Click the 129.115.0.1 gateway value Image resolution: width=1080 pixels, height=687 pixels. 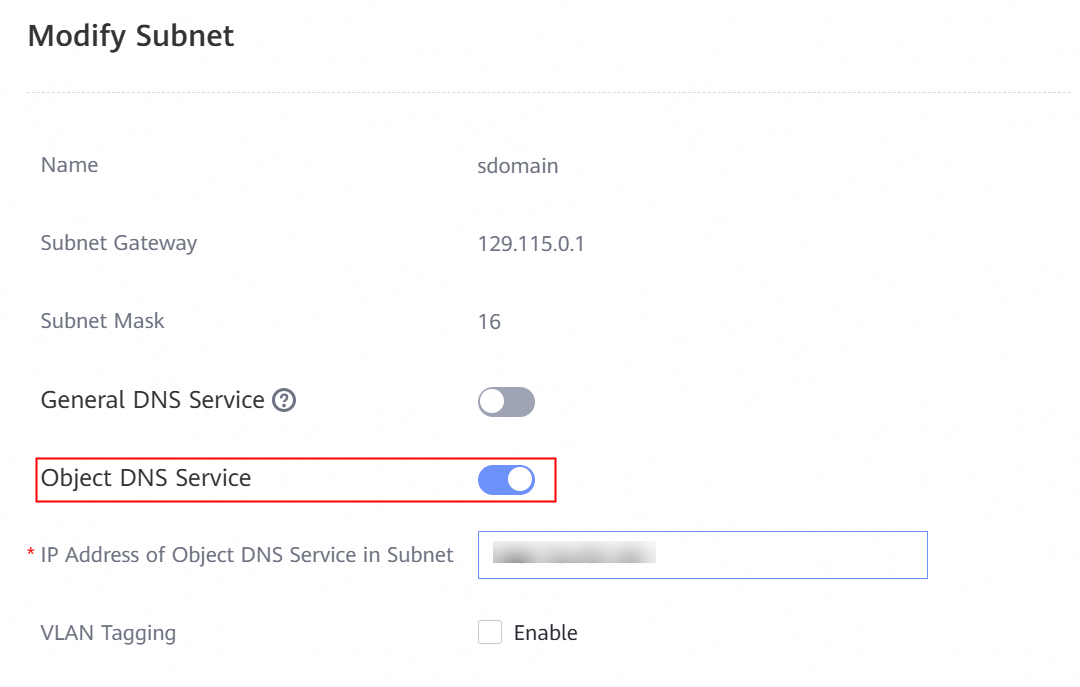pos(531,244)
